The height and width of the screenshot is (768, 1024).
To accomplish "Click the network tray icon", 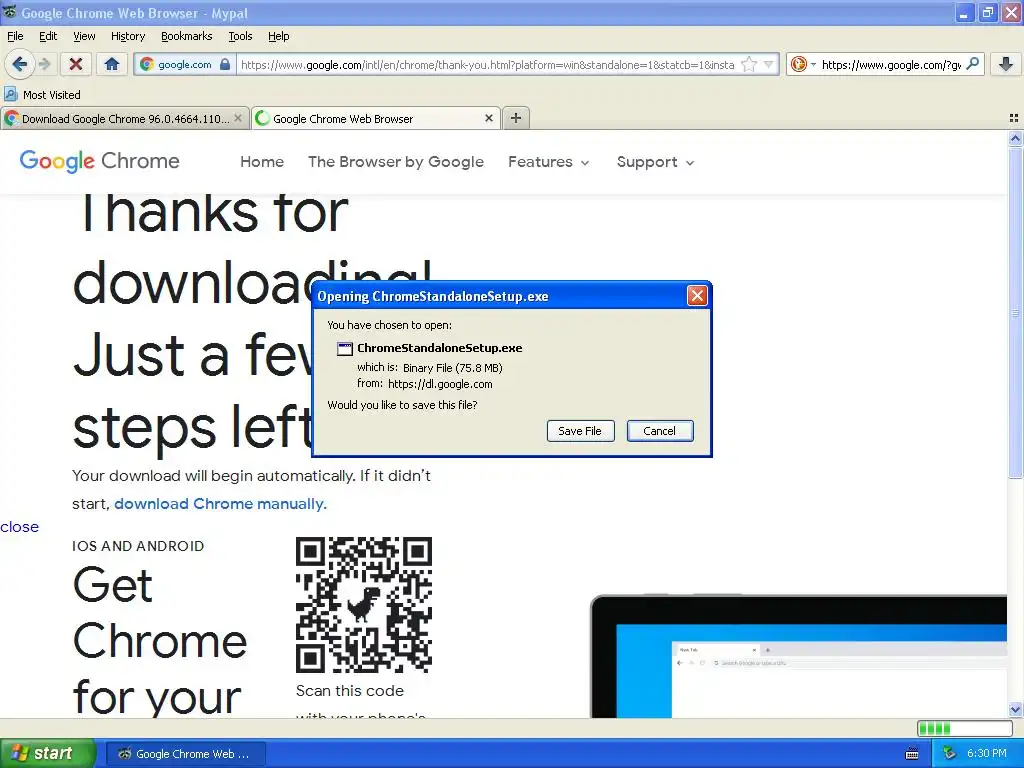I will coord(950,754).
